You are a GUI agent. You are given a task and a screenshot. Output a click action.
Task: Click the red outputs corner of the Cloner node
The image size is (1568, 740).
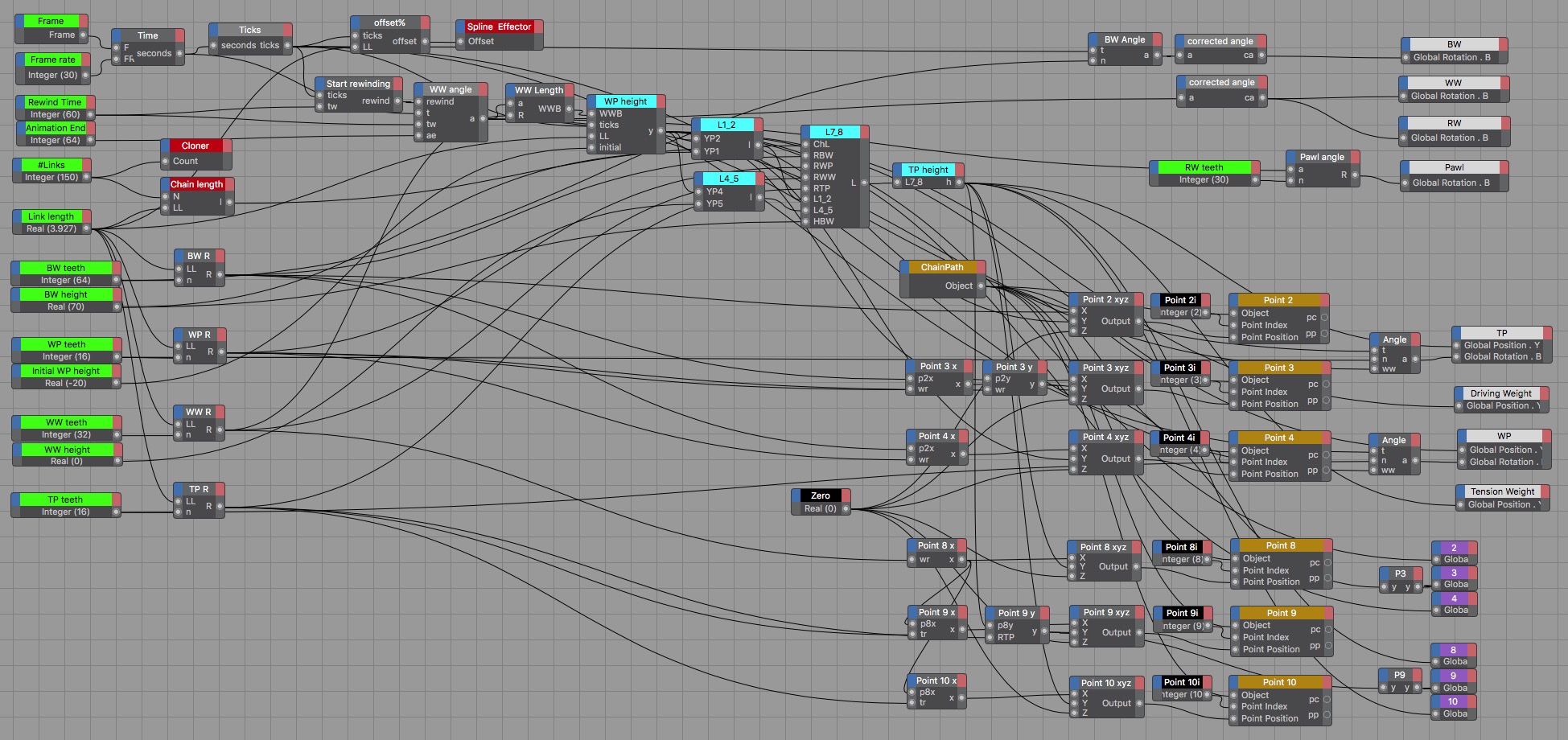click(227, 146)
